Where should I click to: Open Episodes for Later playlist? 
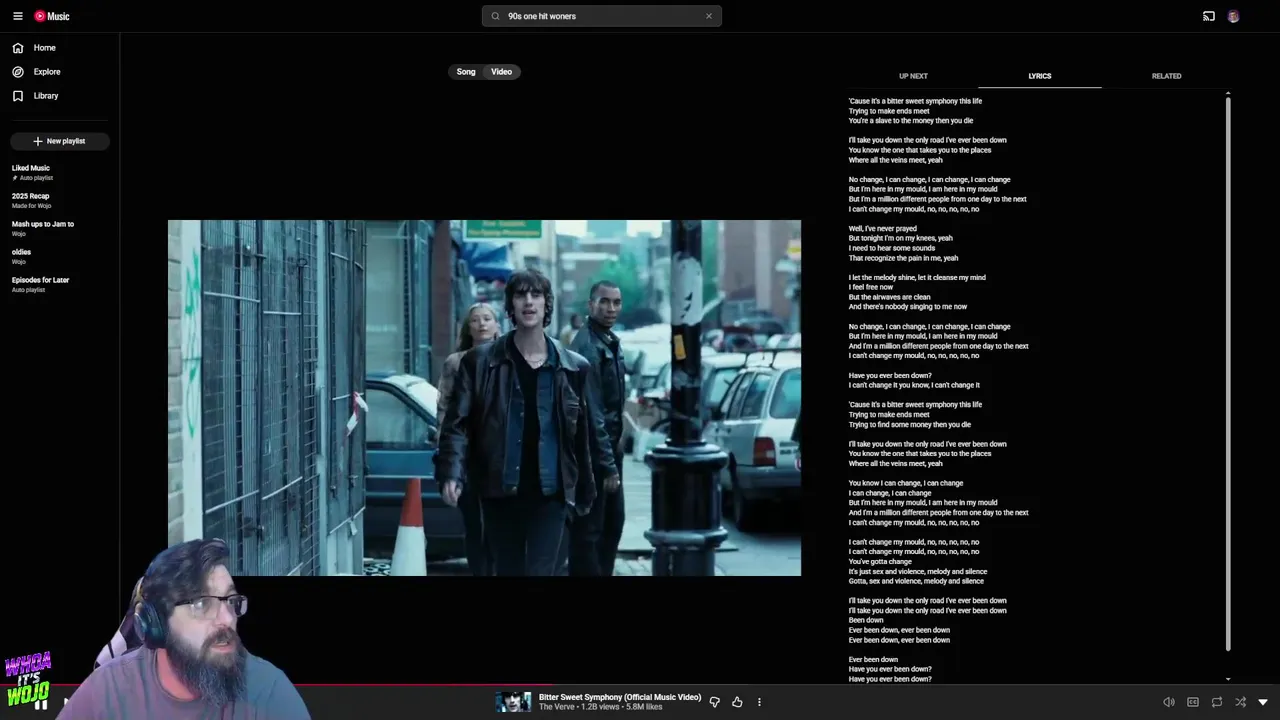tap(41, 280)
